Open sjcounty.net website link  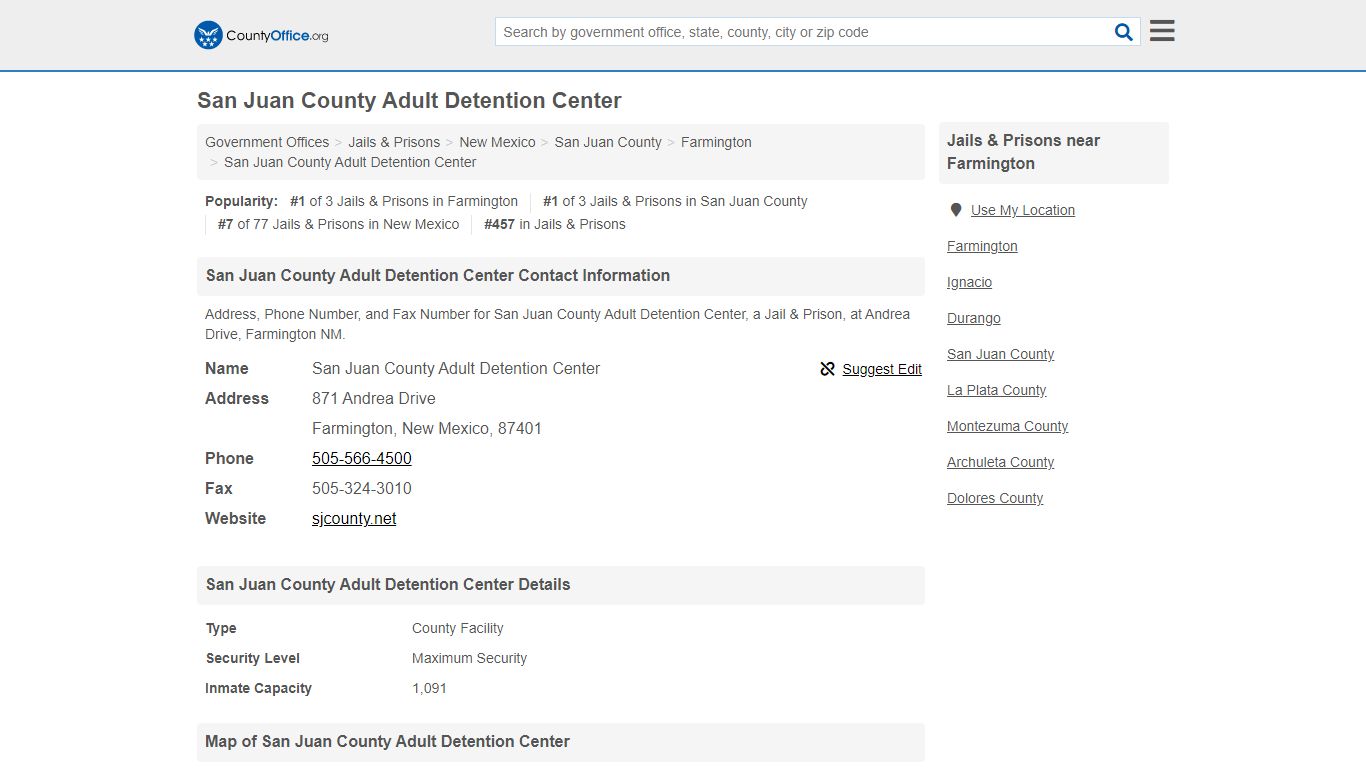click(354, 518)
